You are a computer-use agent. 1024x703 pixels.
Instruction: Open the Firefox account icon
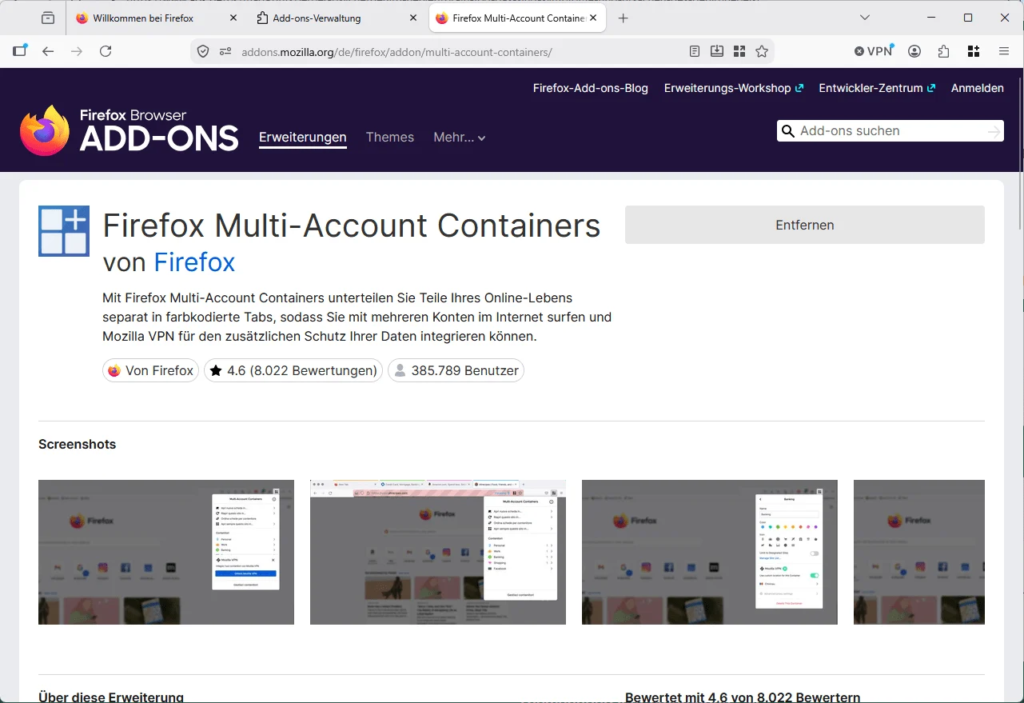[914, 51]
